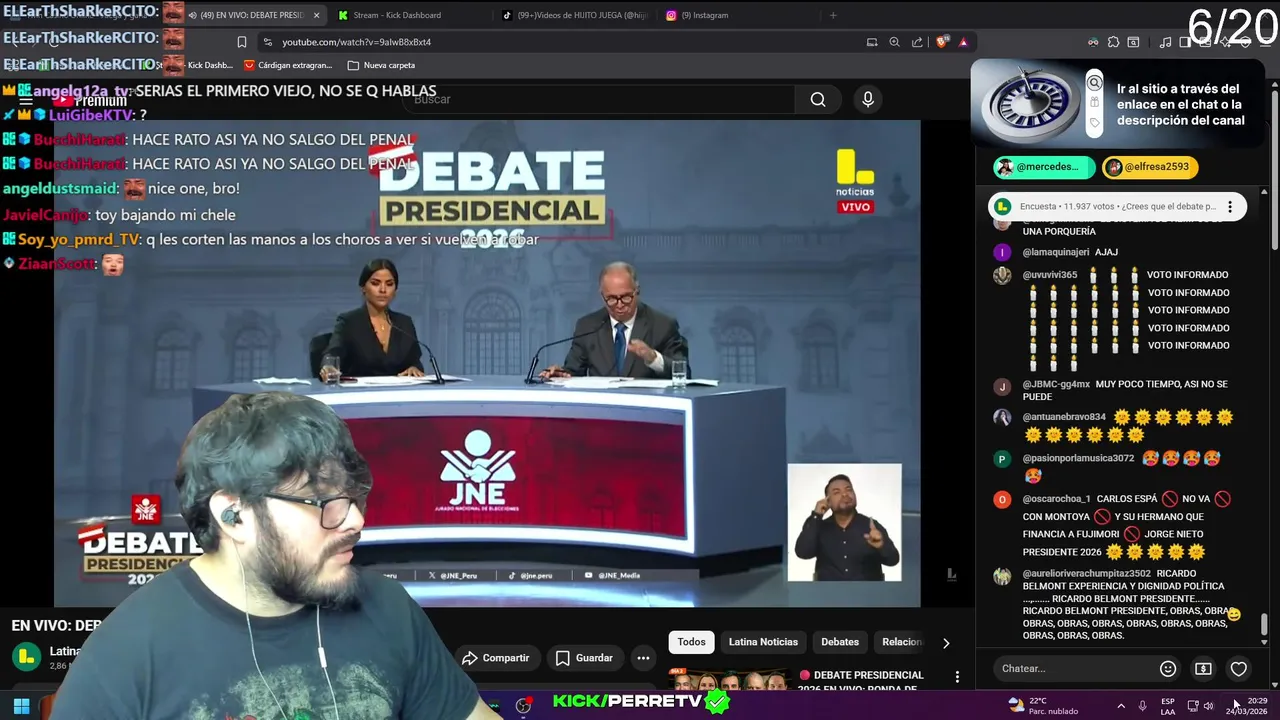Click the tab search icon in the browser toolbar

point(1133,42)
